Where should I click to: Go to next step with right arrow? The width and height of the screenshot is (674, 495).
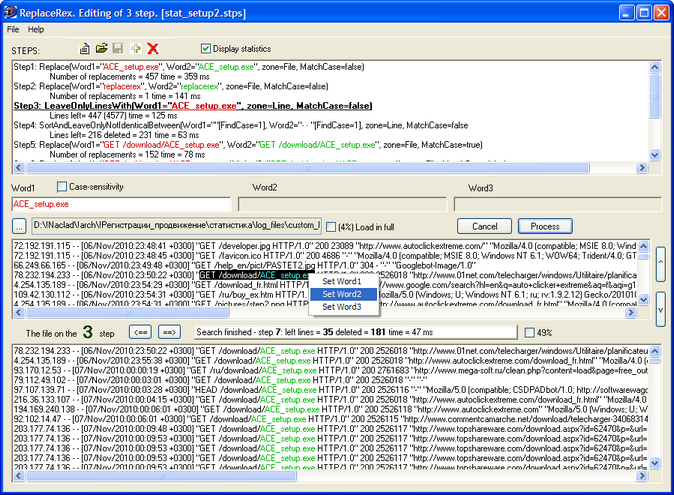(x=170, y=332)
